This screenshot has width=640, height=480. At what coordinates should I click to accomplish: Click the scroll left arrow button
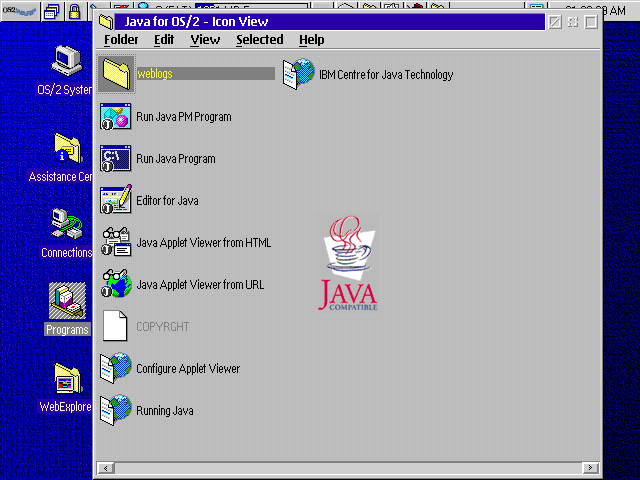click(106, 468)
